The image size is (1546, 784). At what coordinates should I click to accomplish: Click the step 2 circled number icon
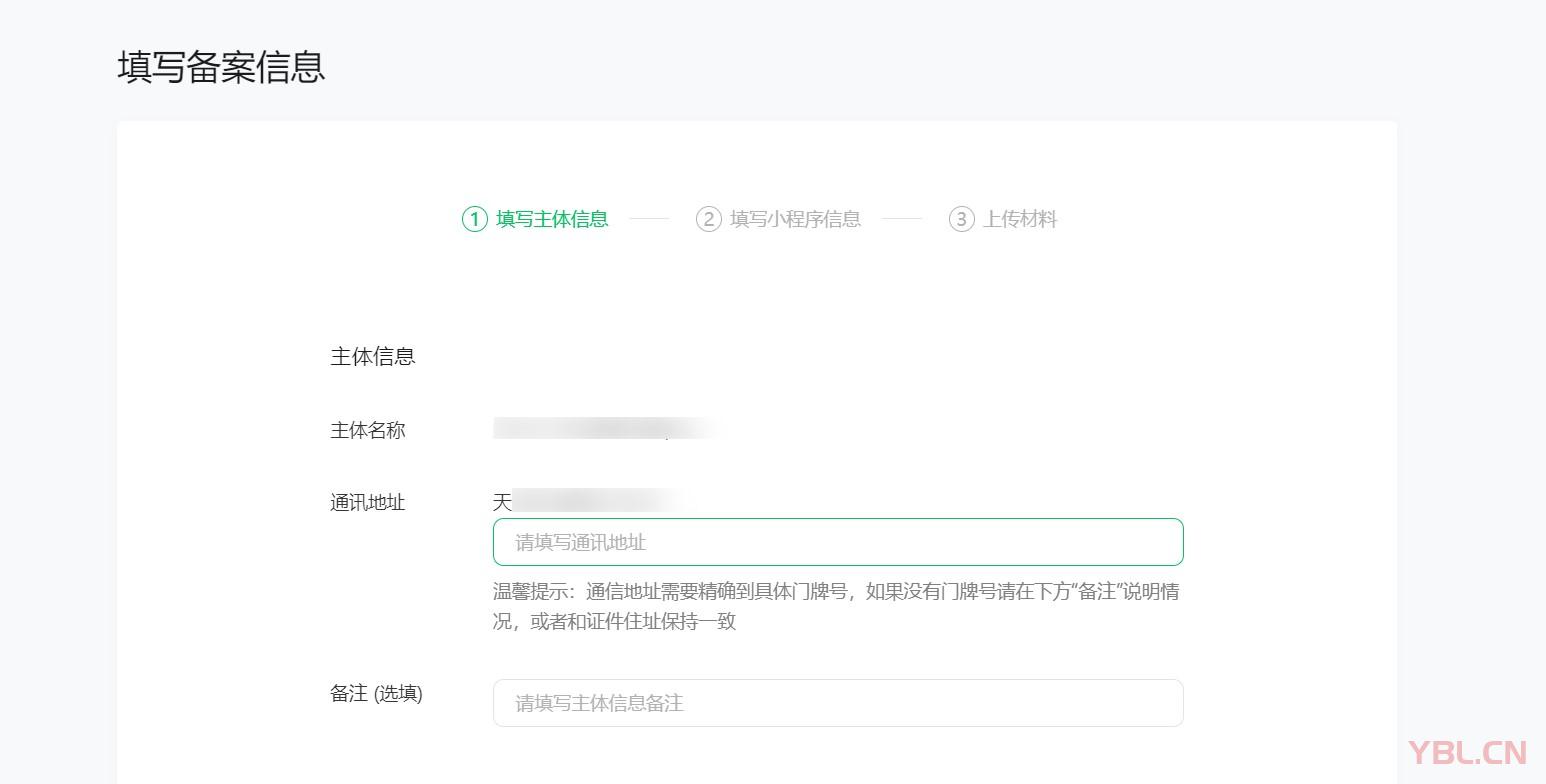click(x=708, y=219)
